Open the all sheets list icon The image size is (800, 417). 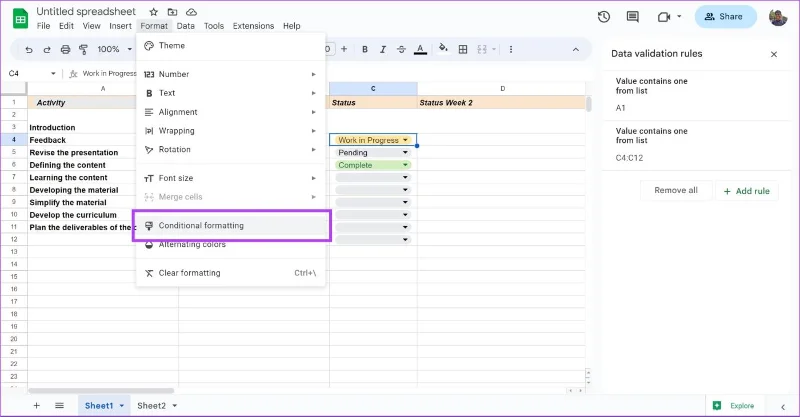(x=59, y=405)
